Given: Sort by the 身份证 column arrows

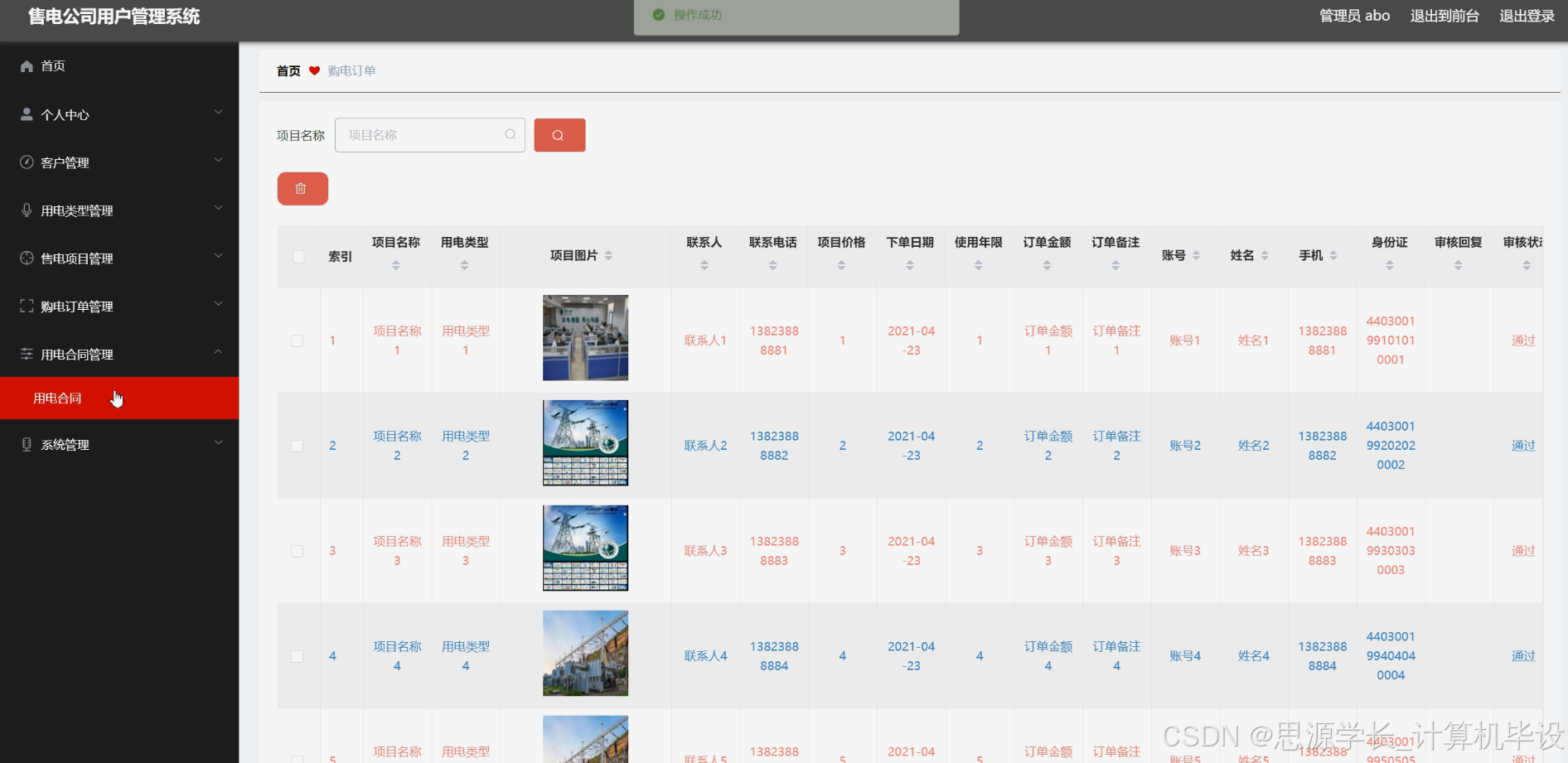Looking at the screenshot, I should (1390, 265).
